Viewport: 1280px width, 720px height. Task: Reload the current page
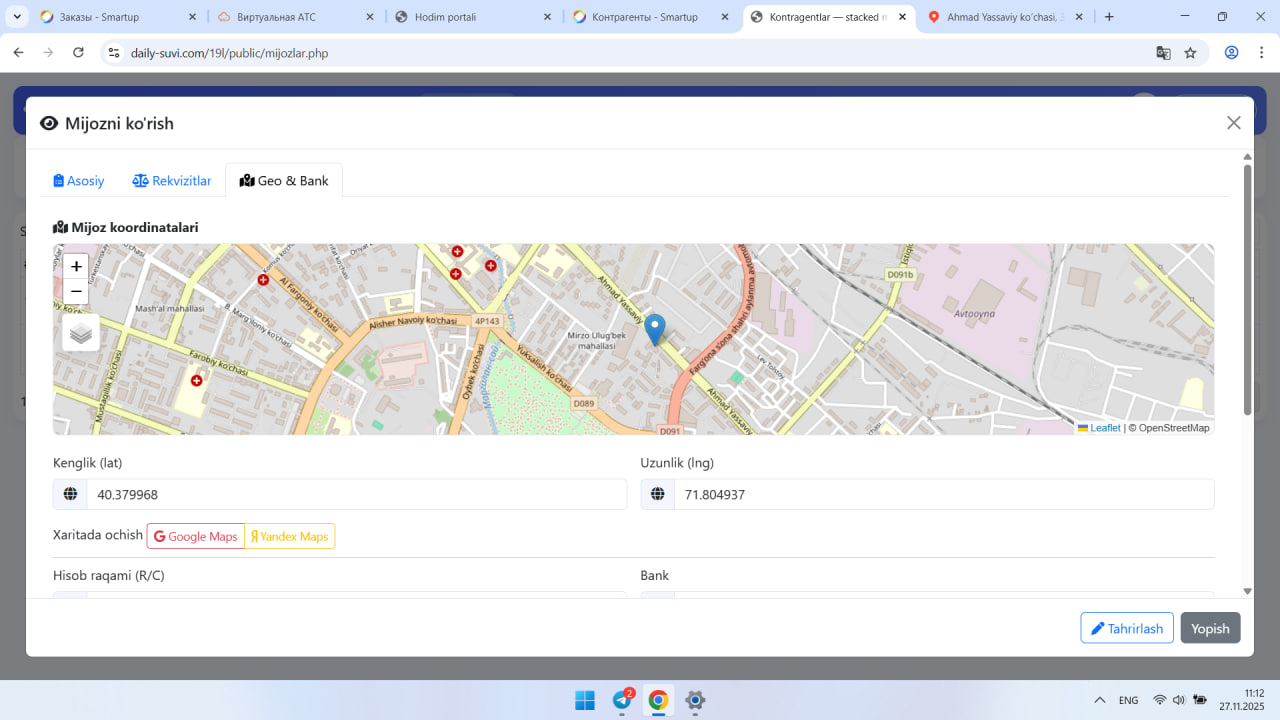(79, 53)
